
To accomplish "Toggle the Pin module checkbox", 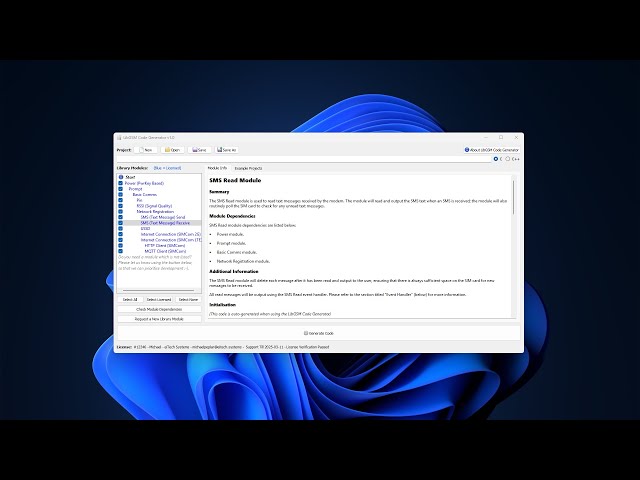I will (120, 200).
